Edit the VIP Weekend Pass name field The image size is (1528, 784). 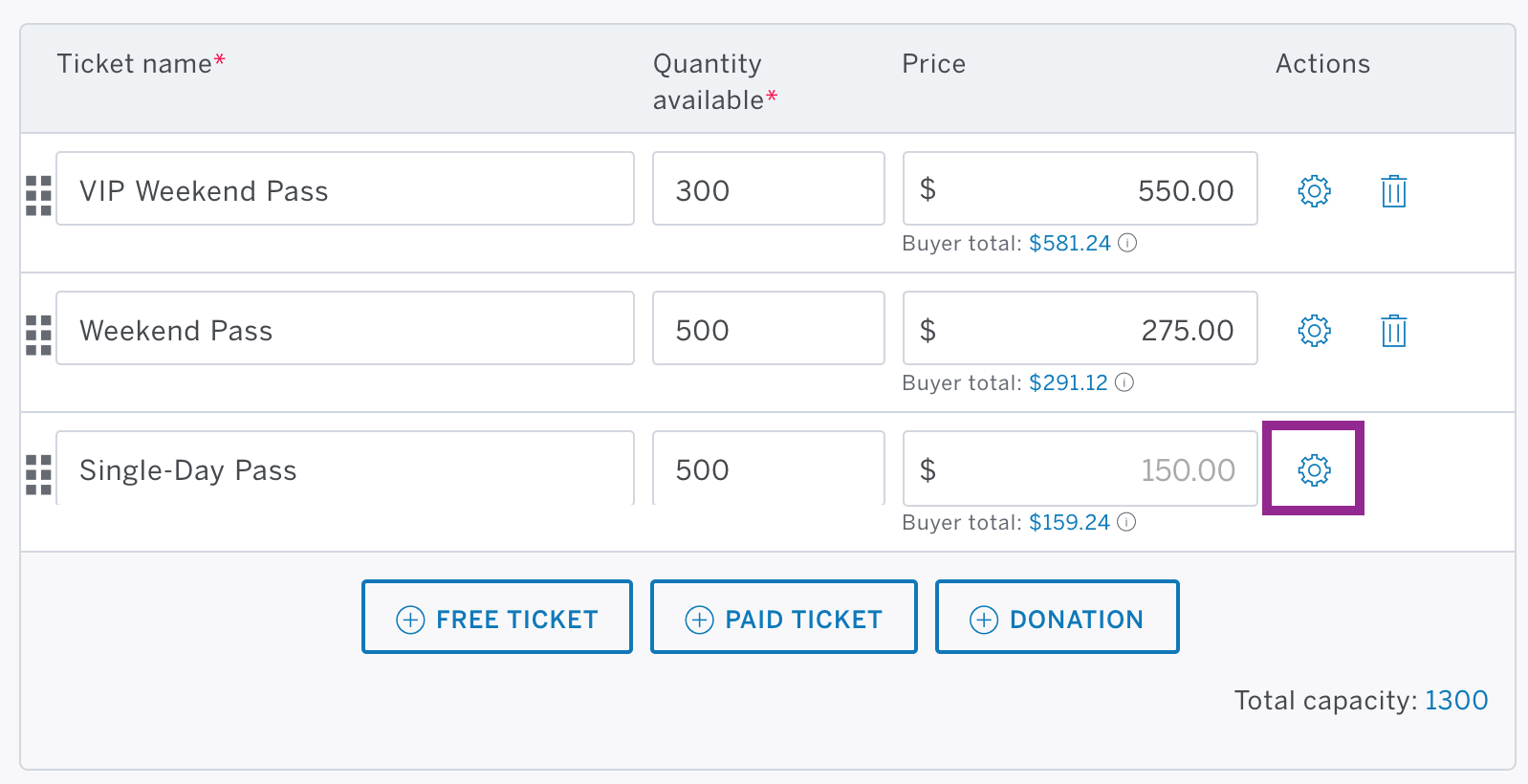[345, 188]
